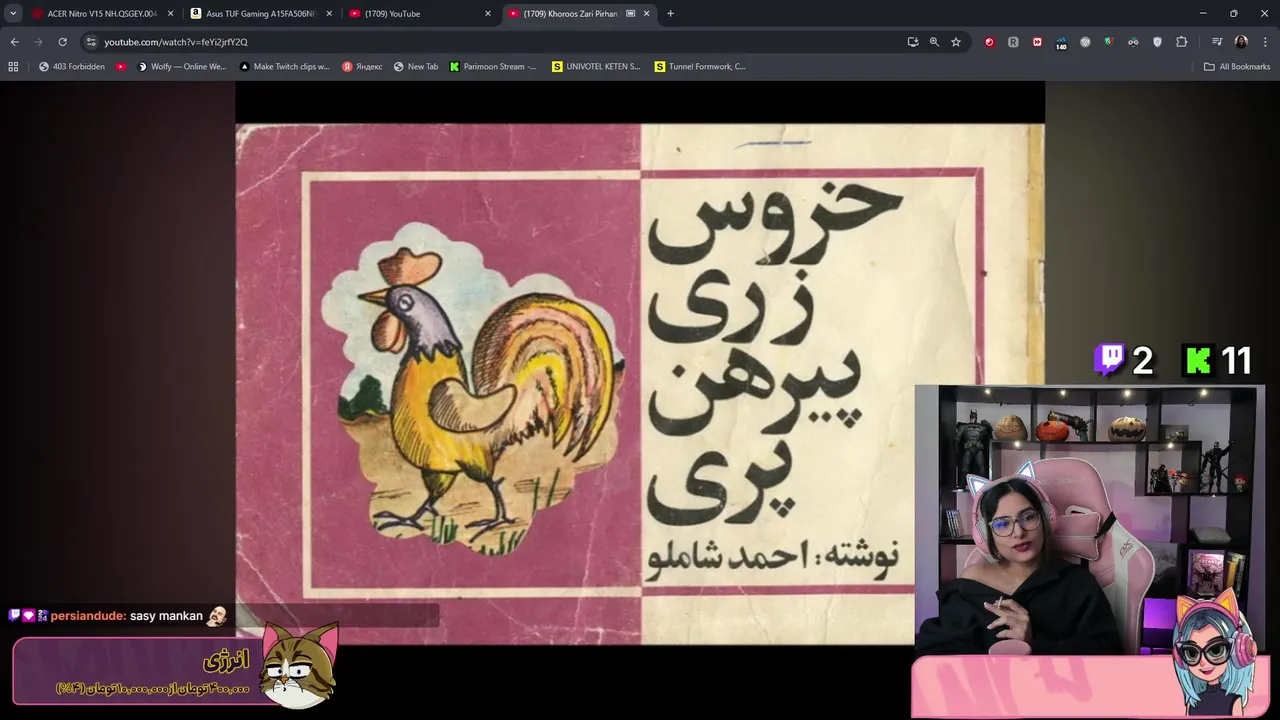Screen dimensions: 1280x720
Task: Switch to the Asus TUF Gaming tab
Action: point(260,13)
